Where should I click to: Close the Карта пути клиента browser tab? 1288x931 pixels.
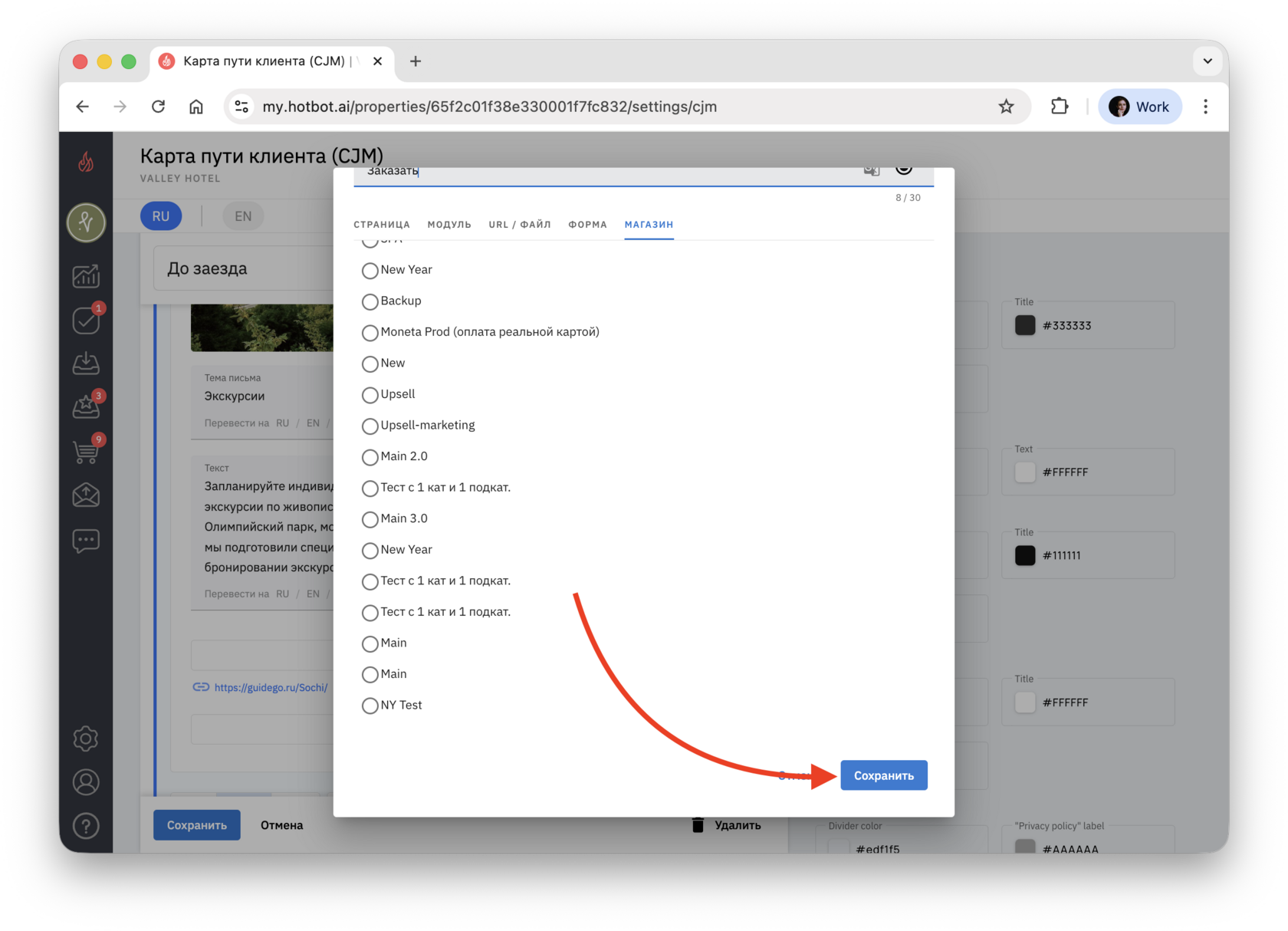[378, 61]
